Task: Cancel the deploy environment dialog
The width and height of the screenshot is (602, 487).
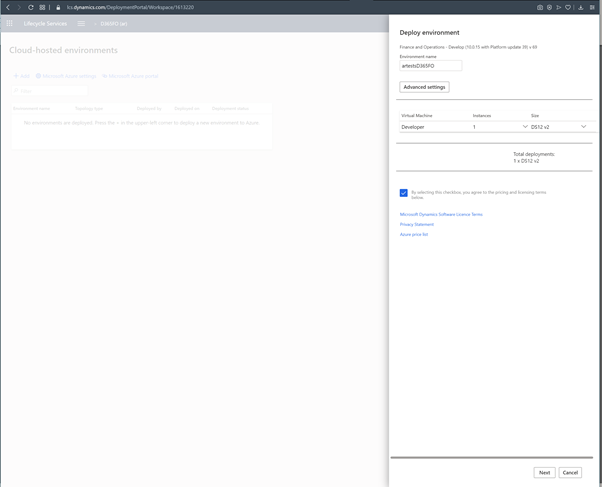Action: coord(570,472)
